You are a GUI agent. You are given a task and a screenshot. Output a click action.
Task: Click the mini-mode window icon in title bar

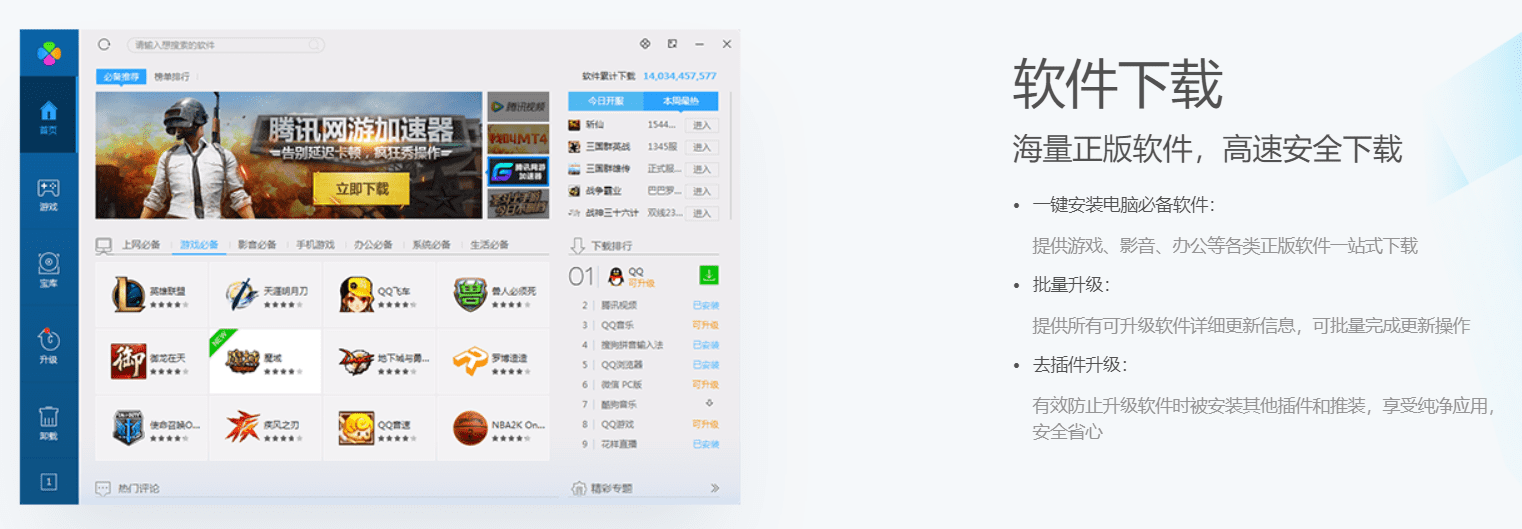click(x=672, y=44)
